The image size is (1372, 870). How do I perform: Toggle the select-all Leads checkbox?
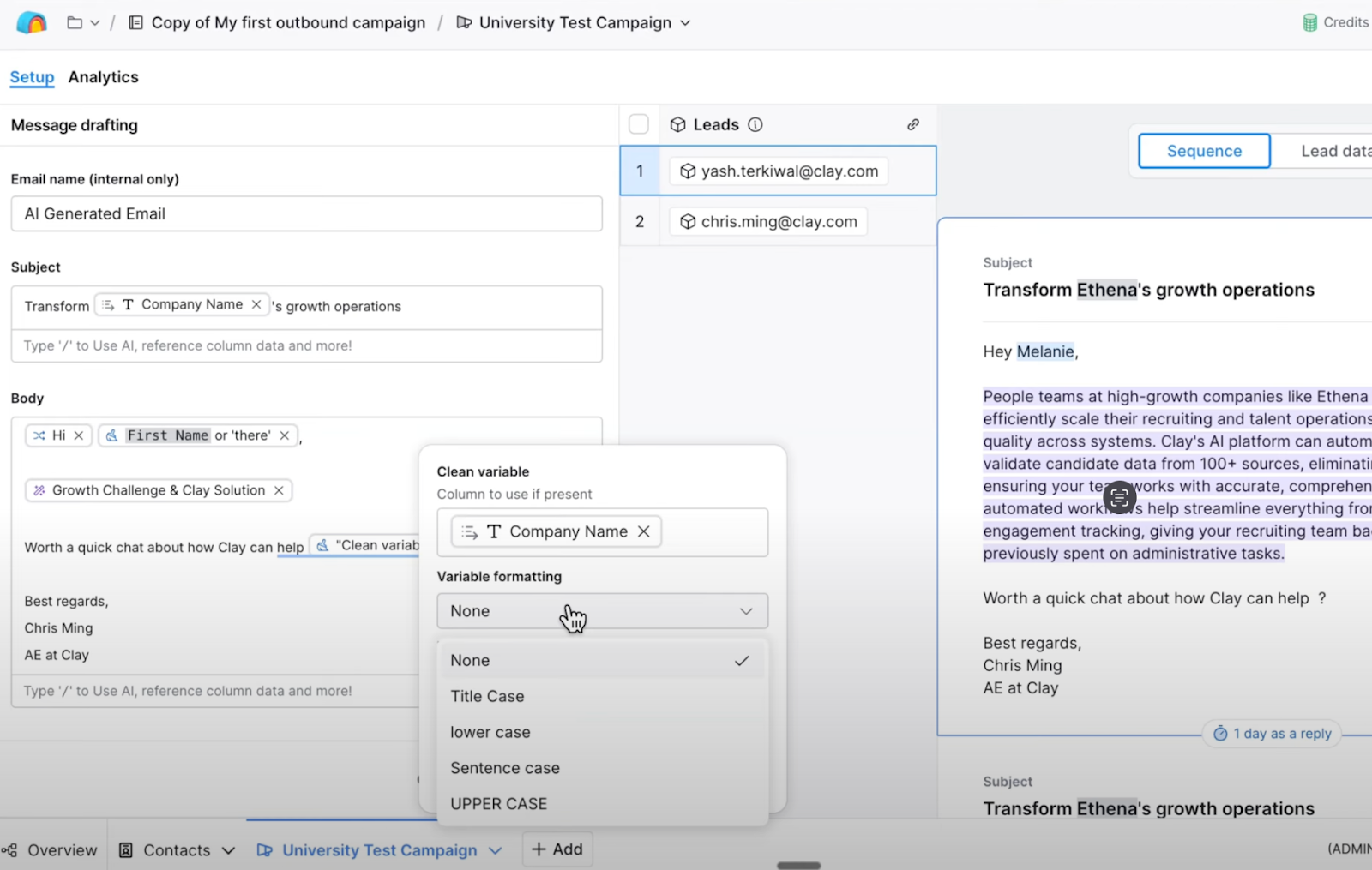(639, 124)
